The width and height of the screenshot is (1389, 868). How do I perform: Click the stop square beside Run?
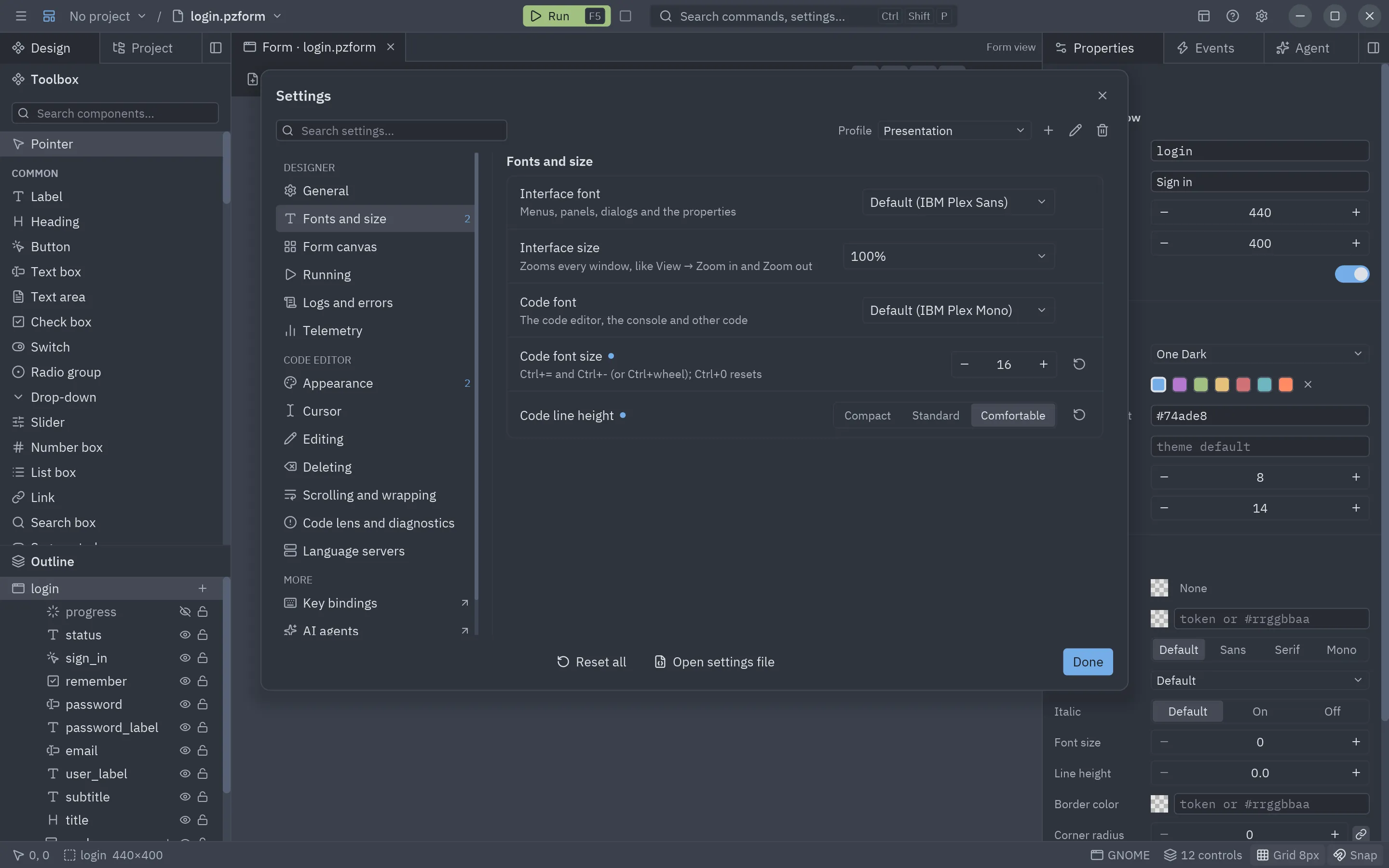click(626, 16)
